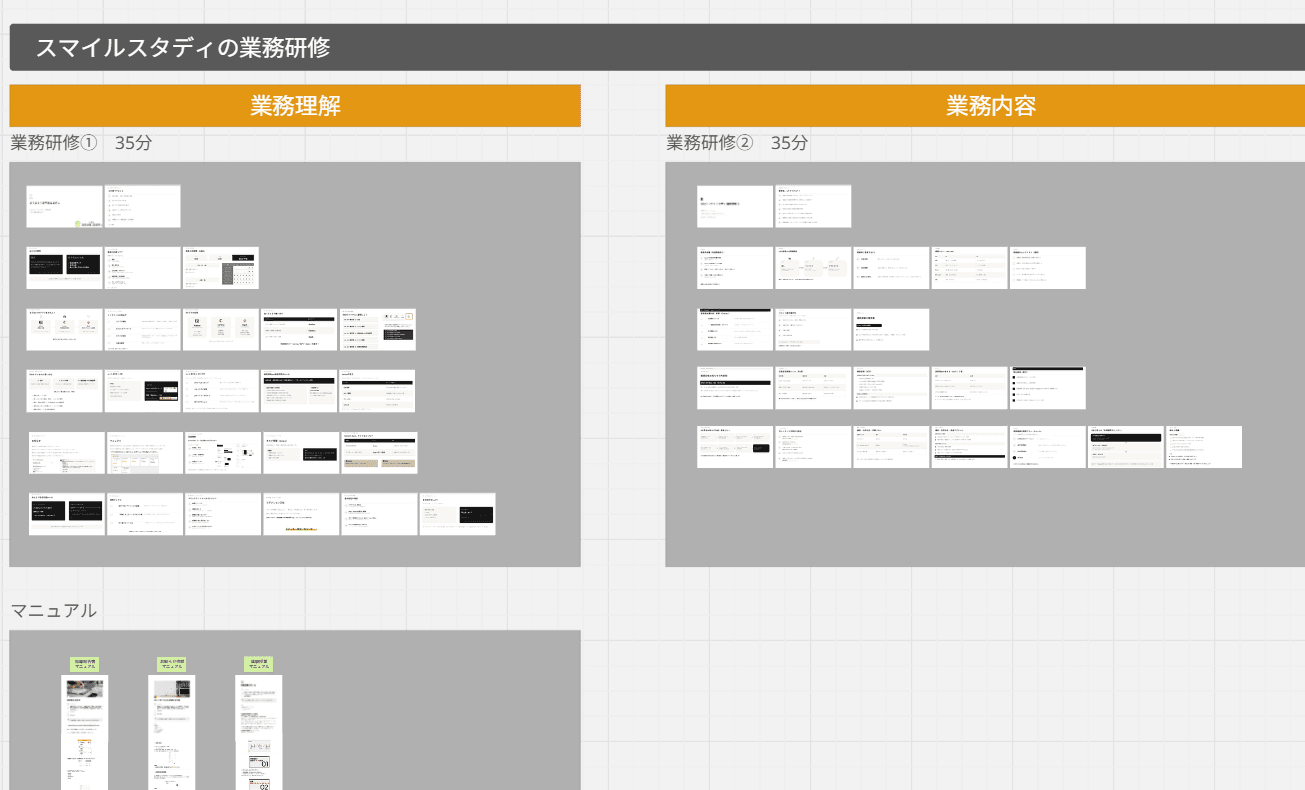The width and height of the screenshot is (1305, 790).
Task: Select the calendar slide in 業務理解's second row
Action: pyautogui.click(x=221, y=268)
